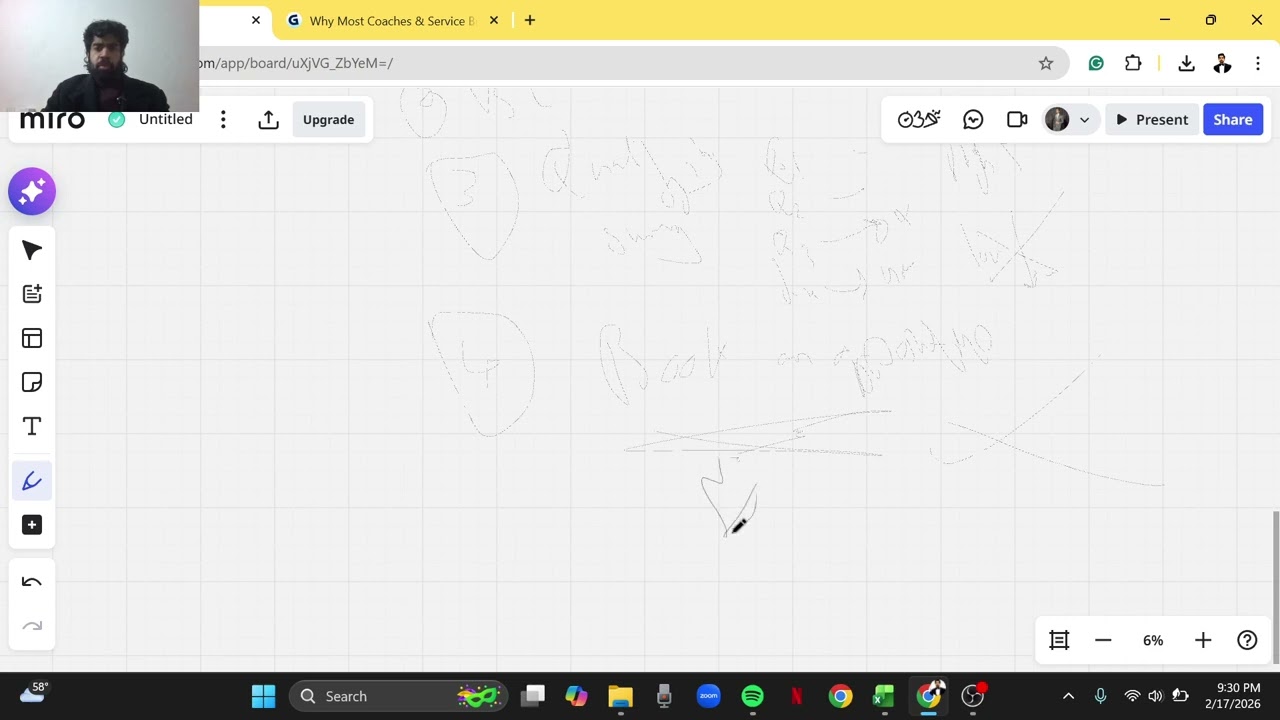Click the 6% zoom level
This screenshot has height=720, width=1280.
1153,640
